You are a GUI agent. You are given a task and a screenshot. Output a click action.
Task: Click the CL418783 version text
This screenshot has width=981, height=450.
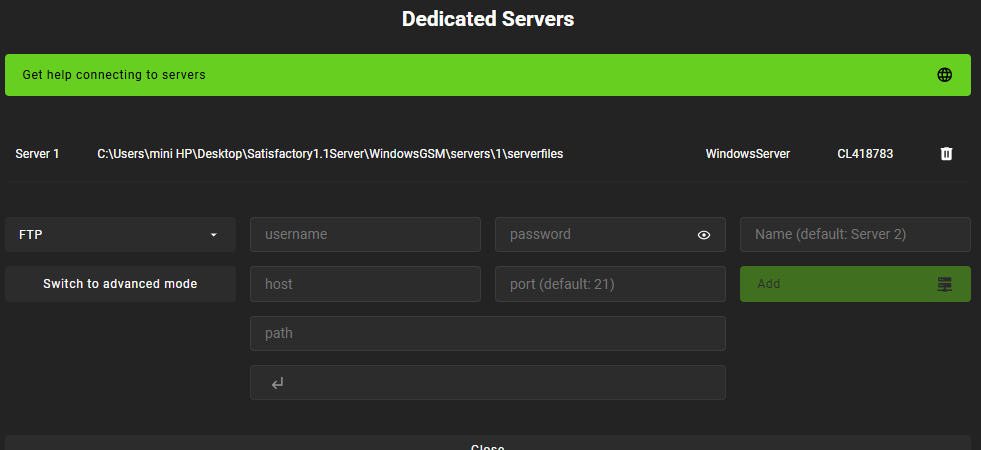coord(865,154)
